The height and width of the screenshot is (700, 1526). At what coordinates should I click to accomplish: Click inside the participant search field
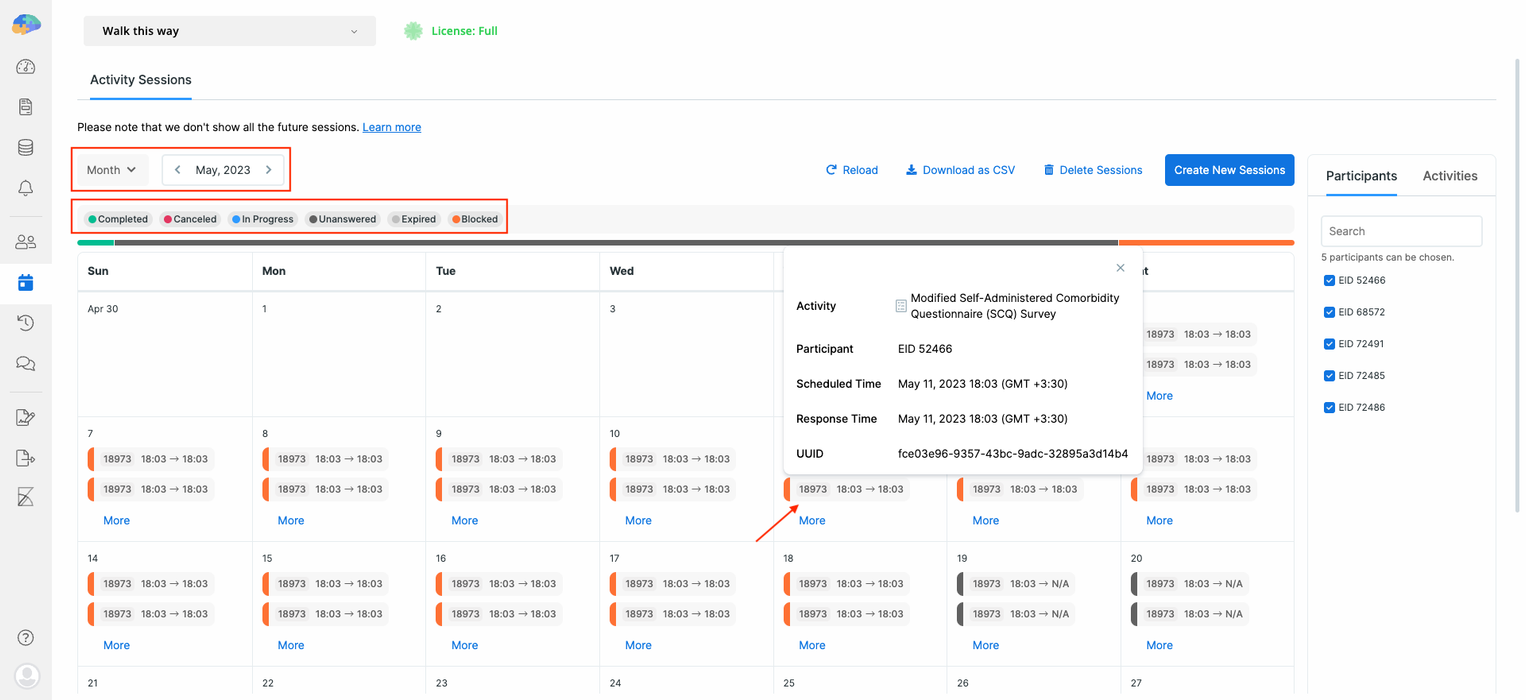pyautogui.click(x=1401, y=230)
